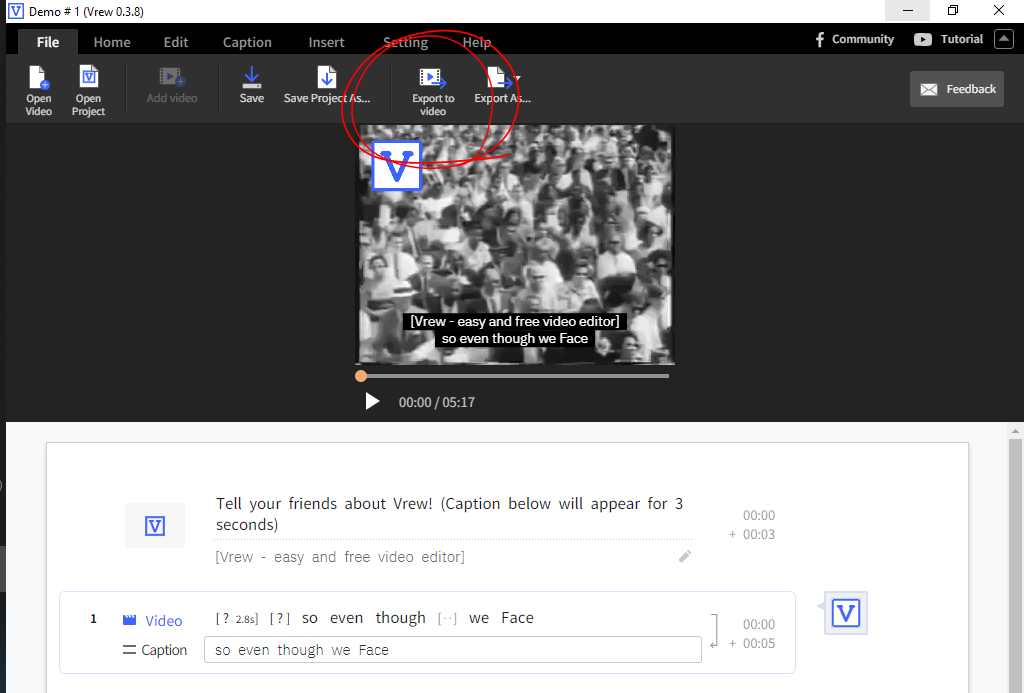The height and width of the screenshot is (693, 1024).
Task: Select the word 'we' in the transcript
Action: tap(479, 618)
